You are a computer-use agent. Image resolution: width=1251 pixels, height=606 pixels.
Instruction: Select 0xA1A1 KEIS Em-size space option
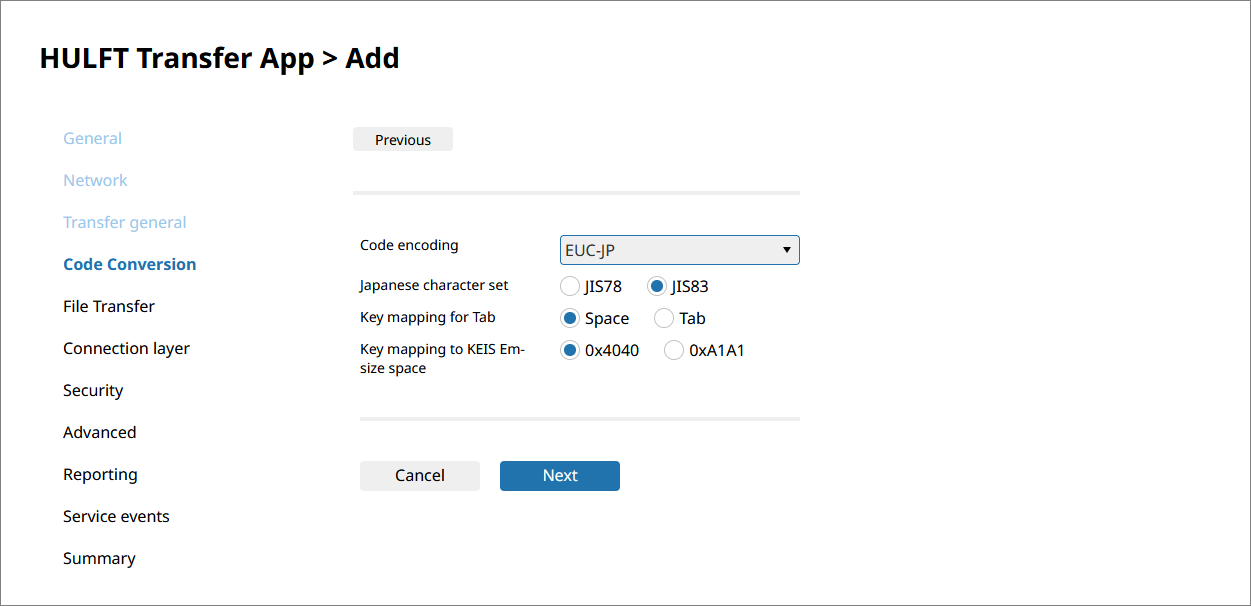tap(674, 351)
